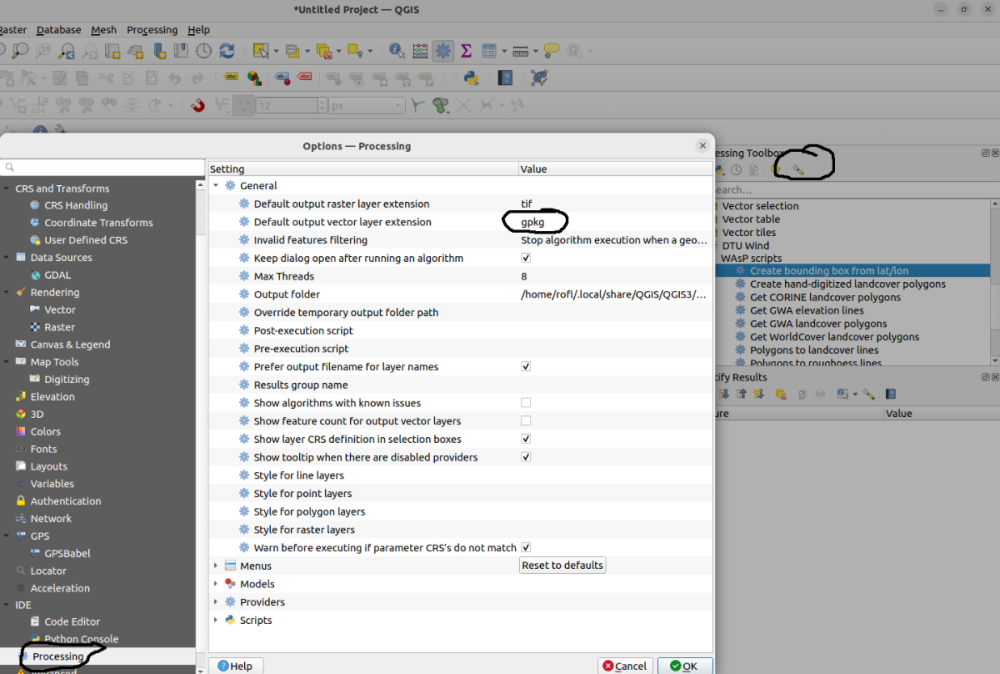Uncheck Prefer output filename for layer names
Screen dimensions: 1000x674
point(526,367)
